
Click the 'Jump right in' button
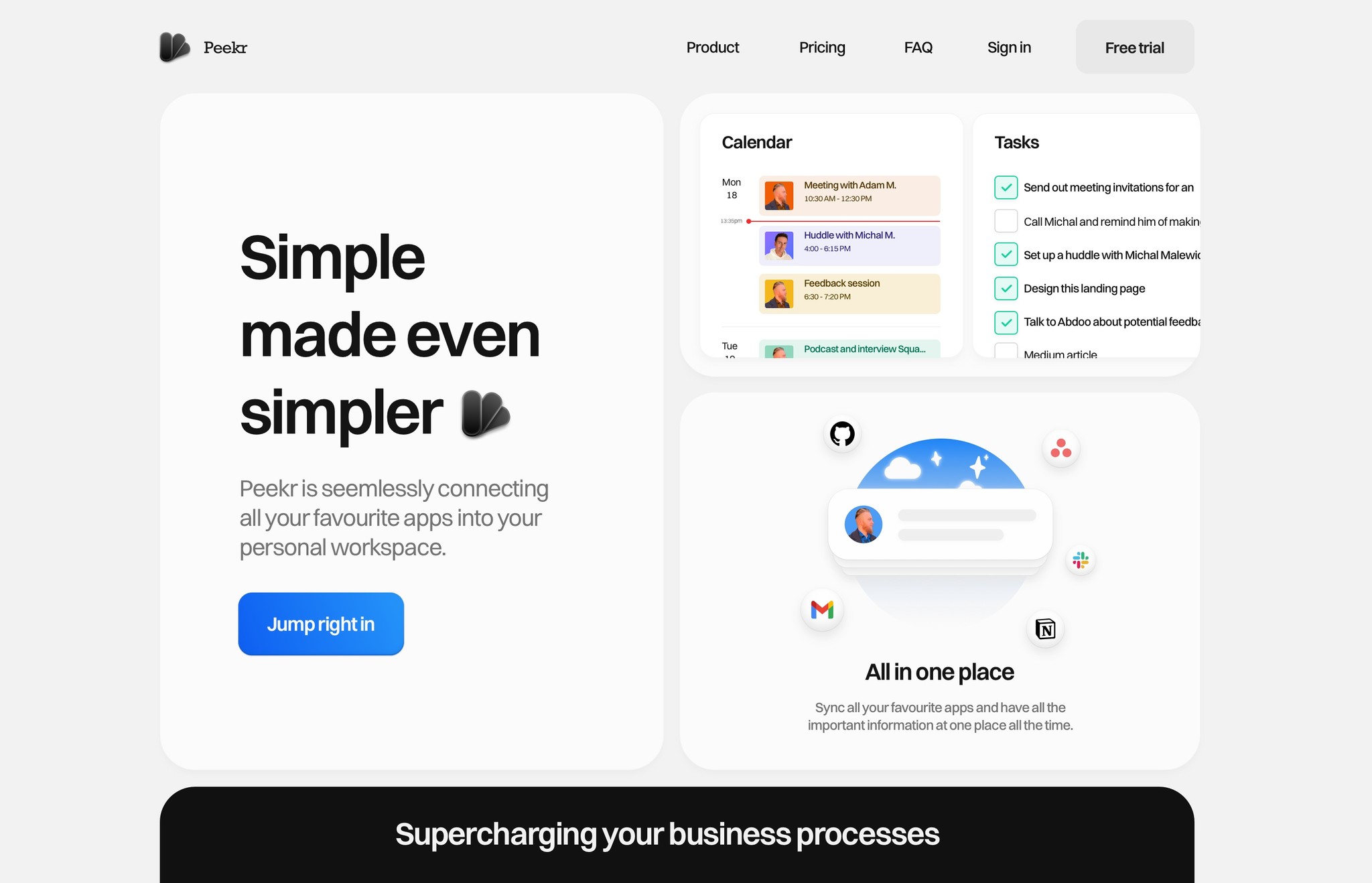pyautogui.click(x=320, y=623)
